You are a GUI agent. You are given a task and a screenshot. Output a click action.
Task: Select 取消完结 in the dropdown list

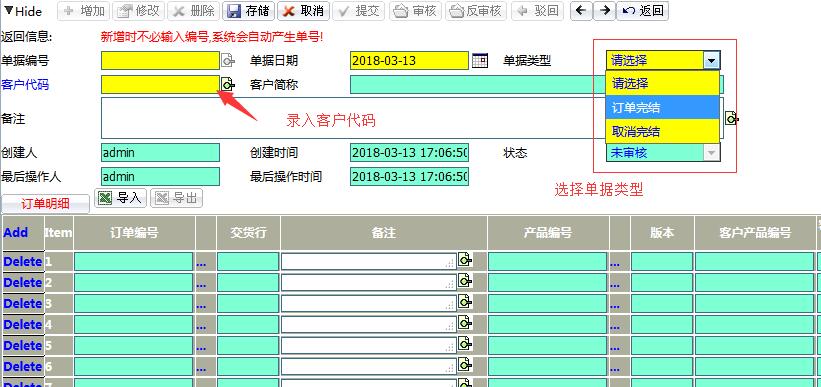(662, 131)
